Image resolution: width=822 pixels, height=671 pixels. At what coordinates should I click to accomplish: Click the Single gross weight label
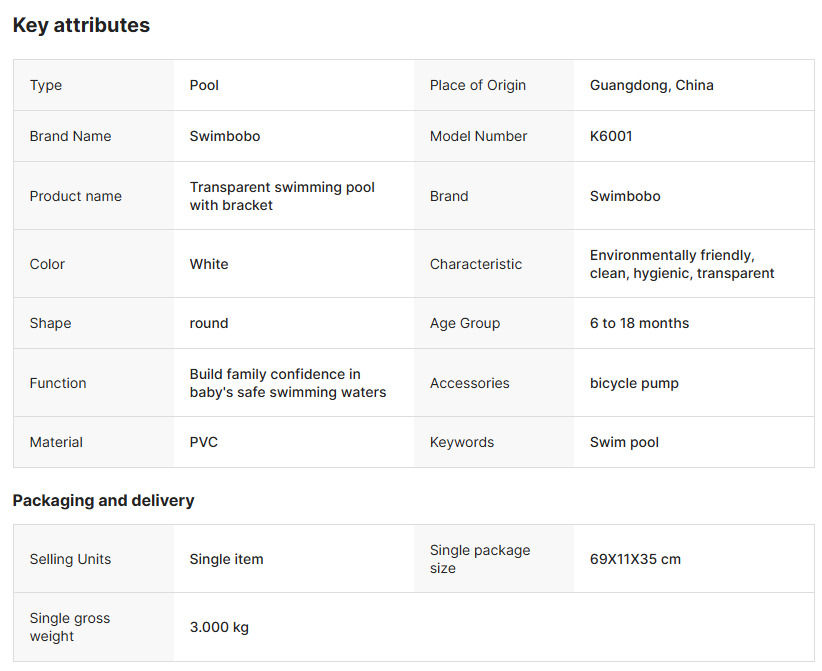(69, 627)
